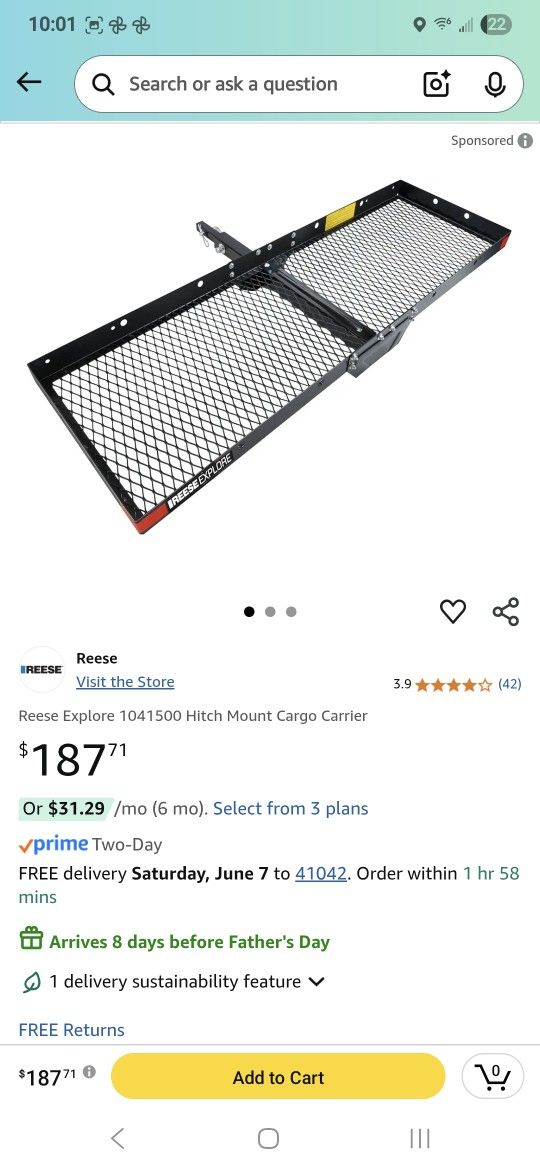The image size is (540, 1170).
Task: Open the Visit the Store link
Action: pyautogui.click(x=125, y=682)
